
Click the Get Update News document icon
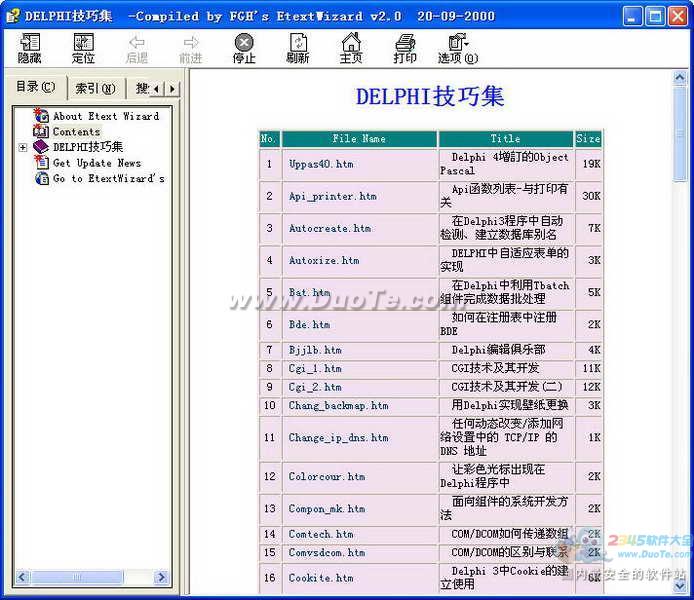pyautogui.click(x=41, y=162)
